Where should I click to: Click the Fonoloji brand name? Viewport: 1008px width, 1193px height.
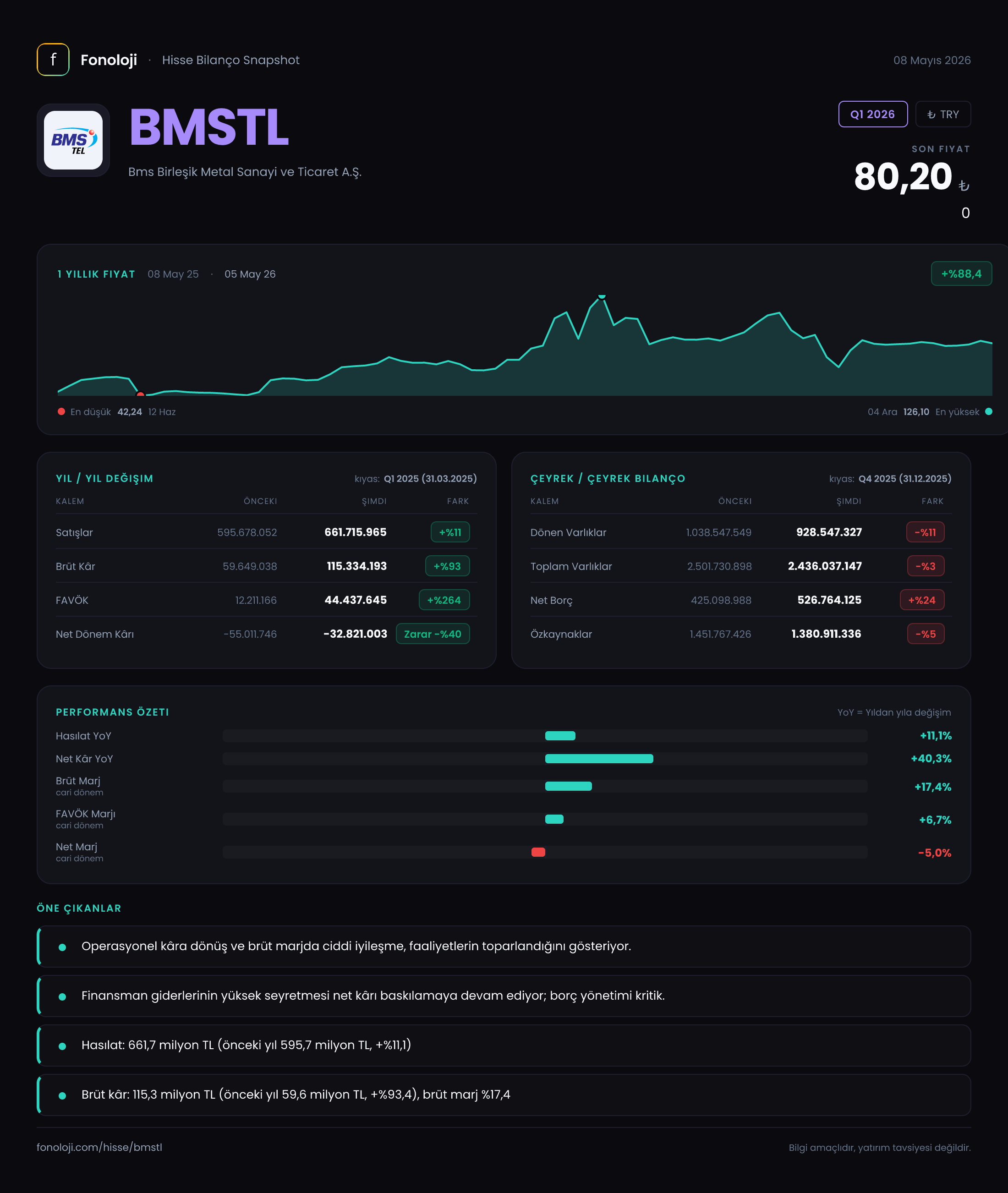pos(109,60)
